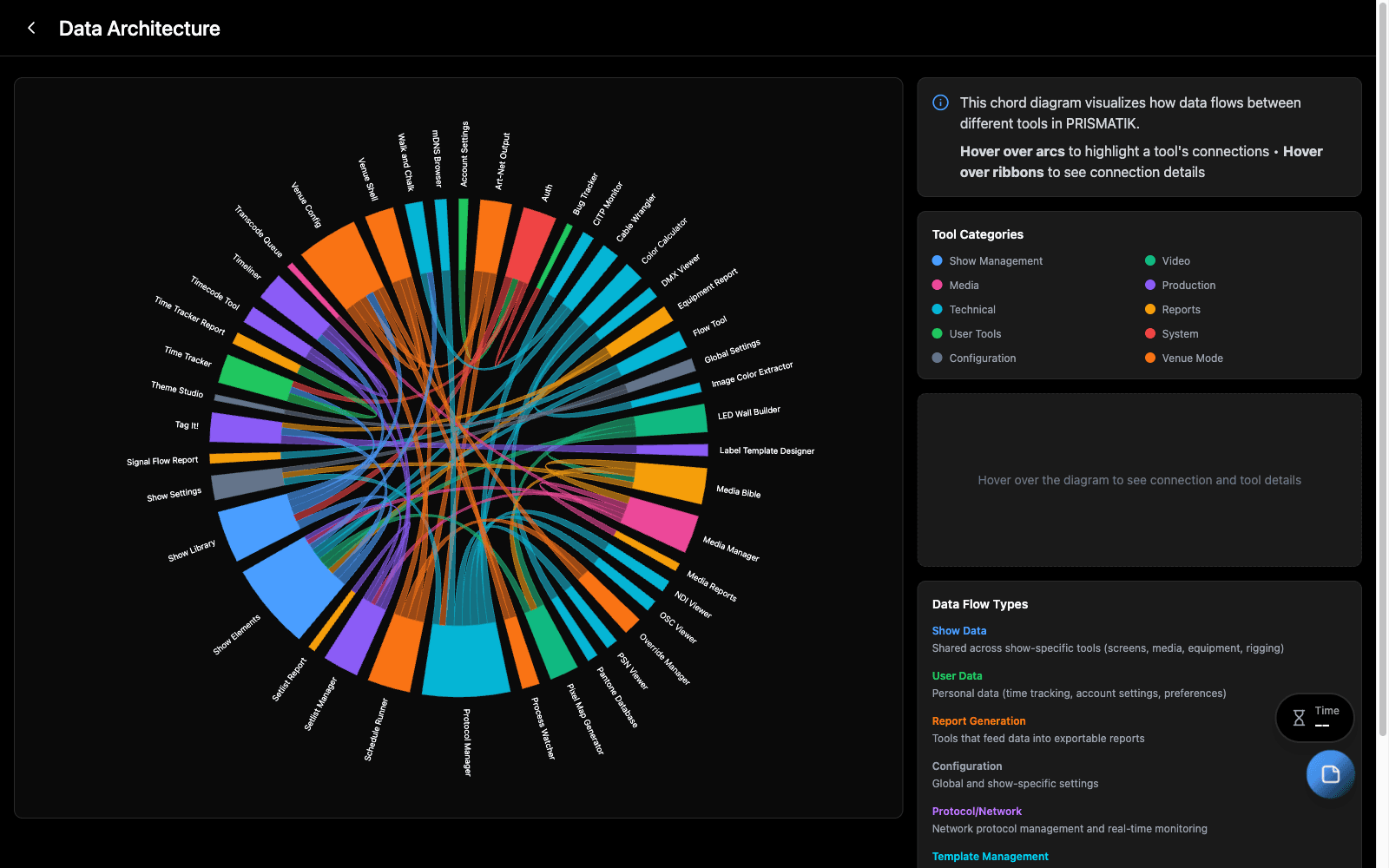Click the Technical cyan legend dot
The image size is (1389, 868).
pos(937,309)
